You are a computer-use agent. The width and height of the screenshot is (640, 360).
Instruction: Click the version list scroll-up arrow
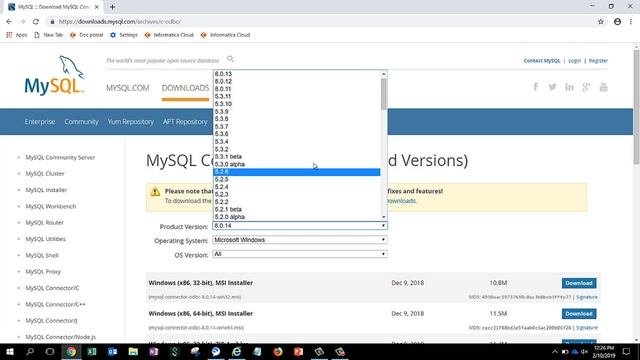click(384, 74)
